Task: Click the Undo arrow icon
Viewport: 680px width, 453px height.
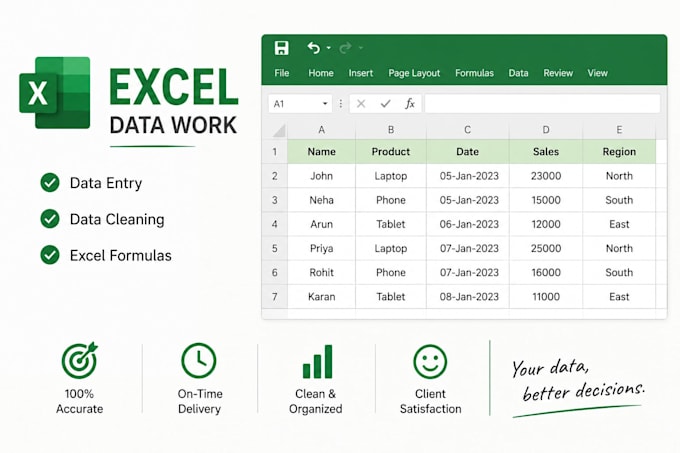Action: tap(314, 48)
